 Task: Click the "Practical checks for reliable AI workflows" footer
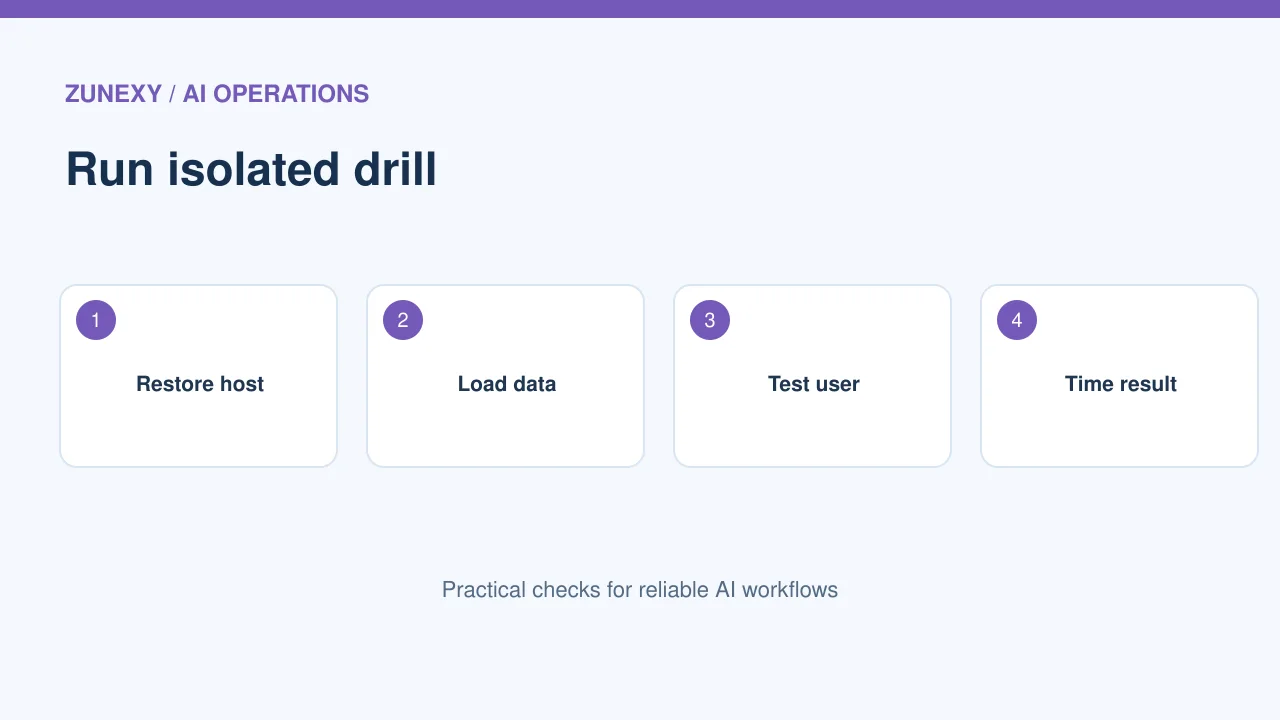click(640, 590)
